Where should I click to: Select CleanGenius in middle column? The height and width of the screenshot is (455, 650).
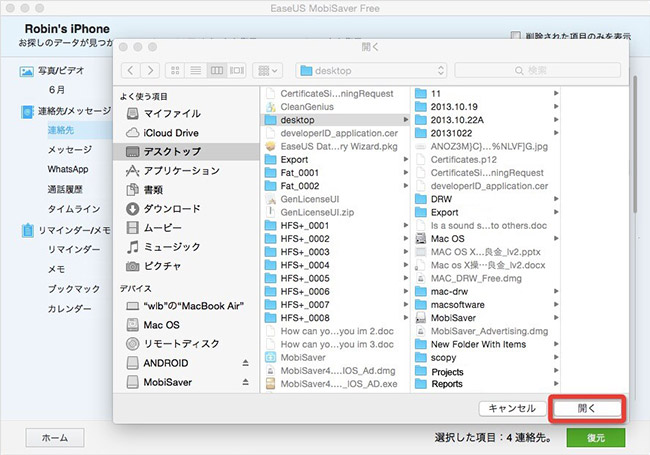coord(335,106)
